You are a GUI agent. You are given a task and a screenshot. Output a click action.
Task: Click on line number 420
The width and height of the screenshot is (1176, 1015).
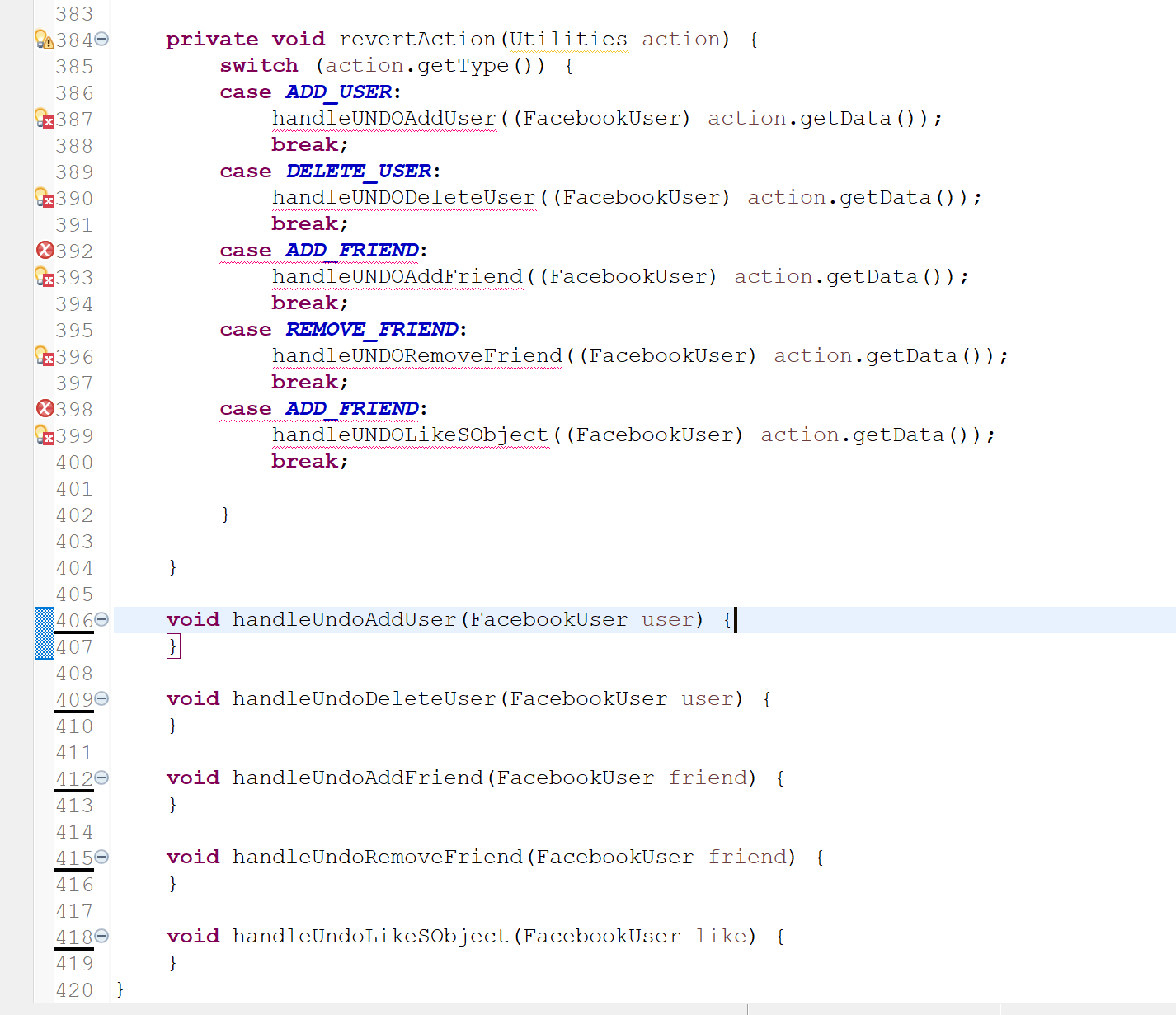(x=74, y=989)
